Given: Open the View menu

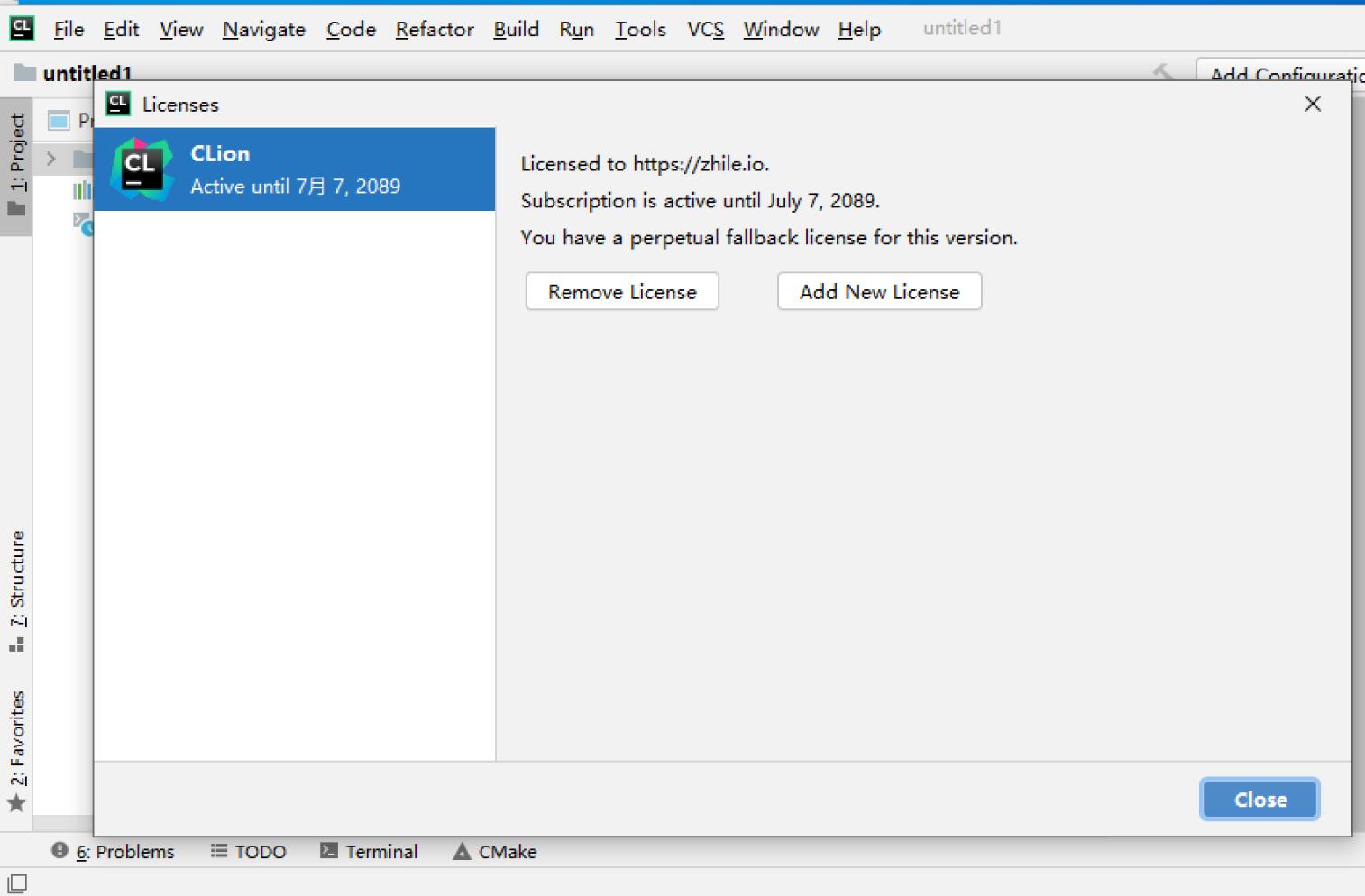Looking at the screenshot, I should 181,29.
